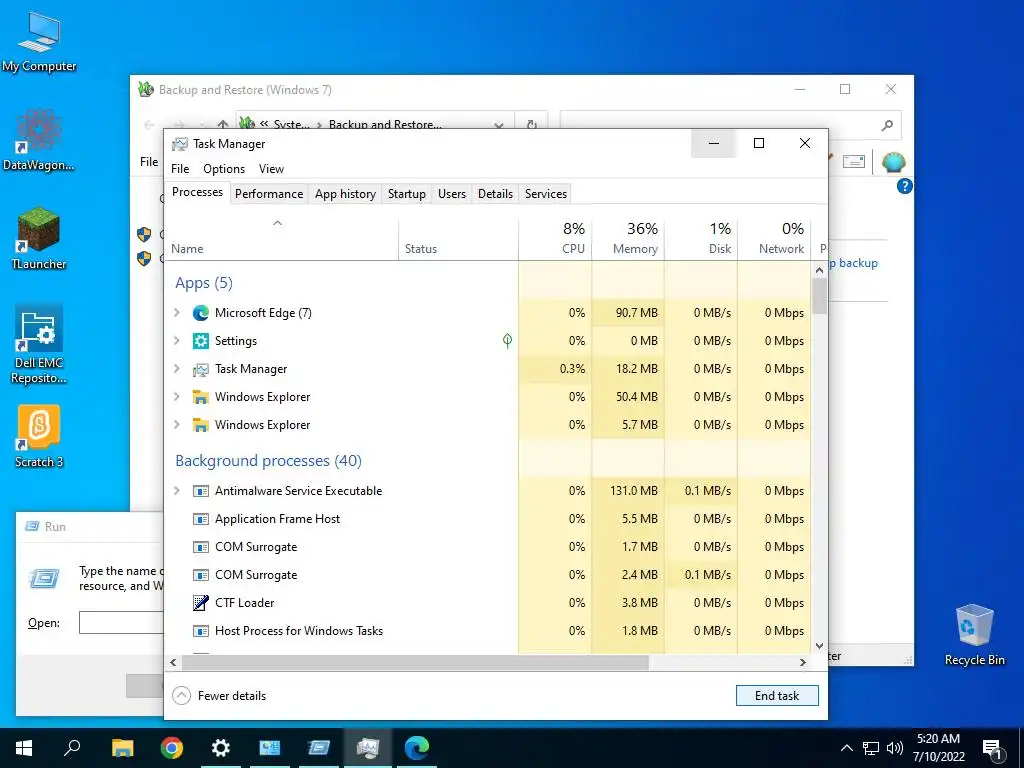Viewport: 1024px width, 768px height.
Task: Sort by the Status column header
Action: click(459, 238)
